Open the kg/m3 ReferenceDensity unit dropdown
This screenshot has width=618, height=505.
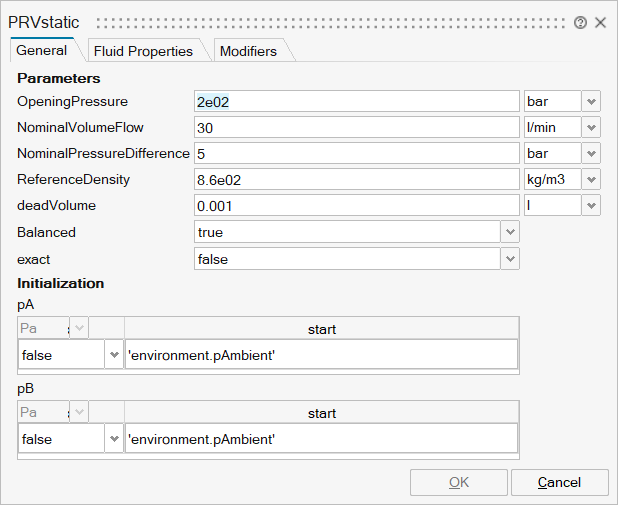coord(591,180)
